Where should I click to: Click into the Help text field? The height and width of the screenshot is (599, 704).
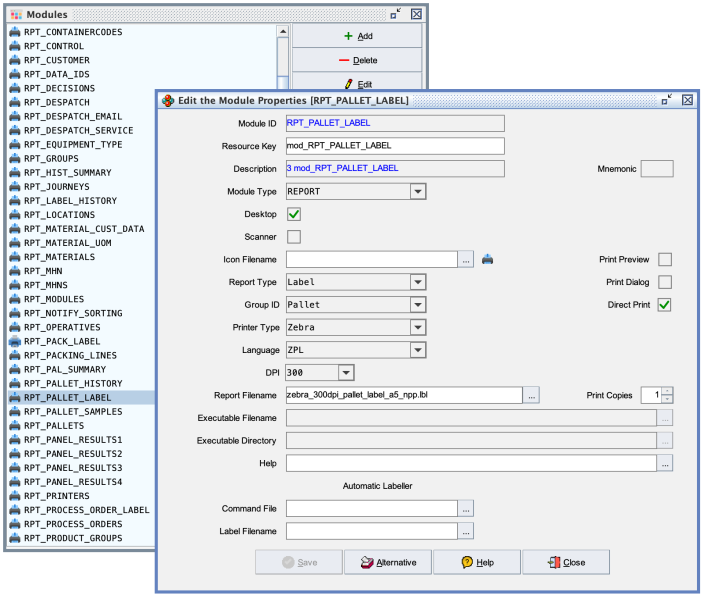(471, 463)
